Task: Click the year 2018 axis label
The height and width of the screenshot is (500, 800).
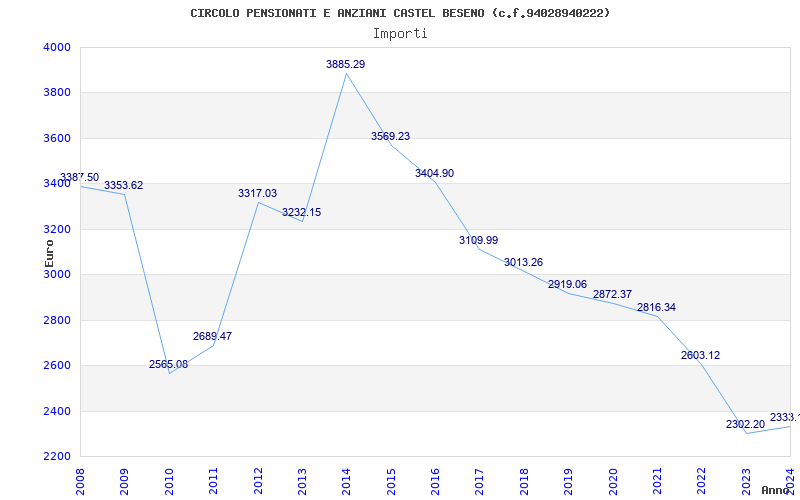Action: 524,481
